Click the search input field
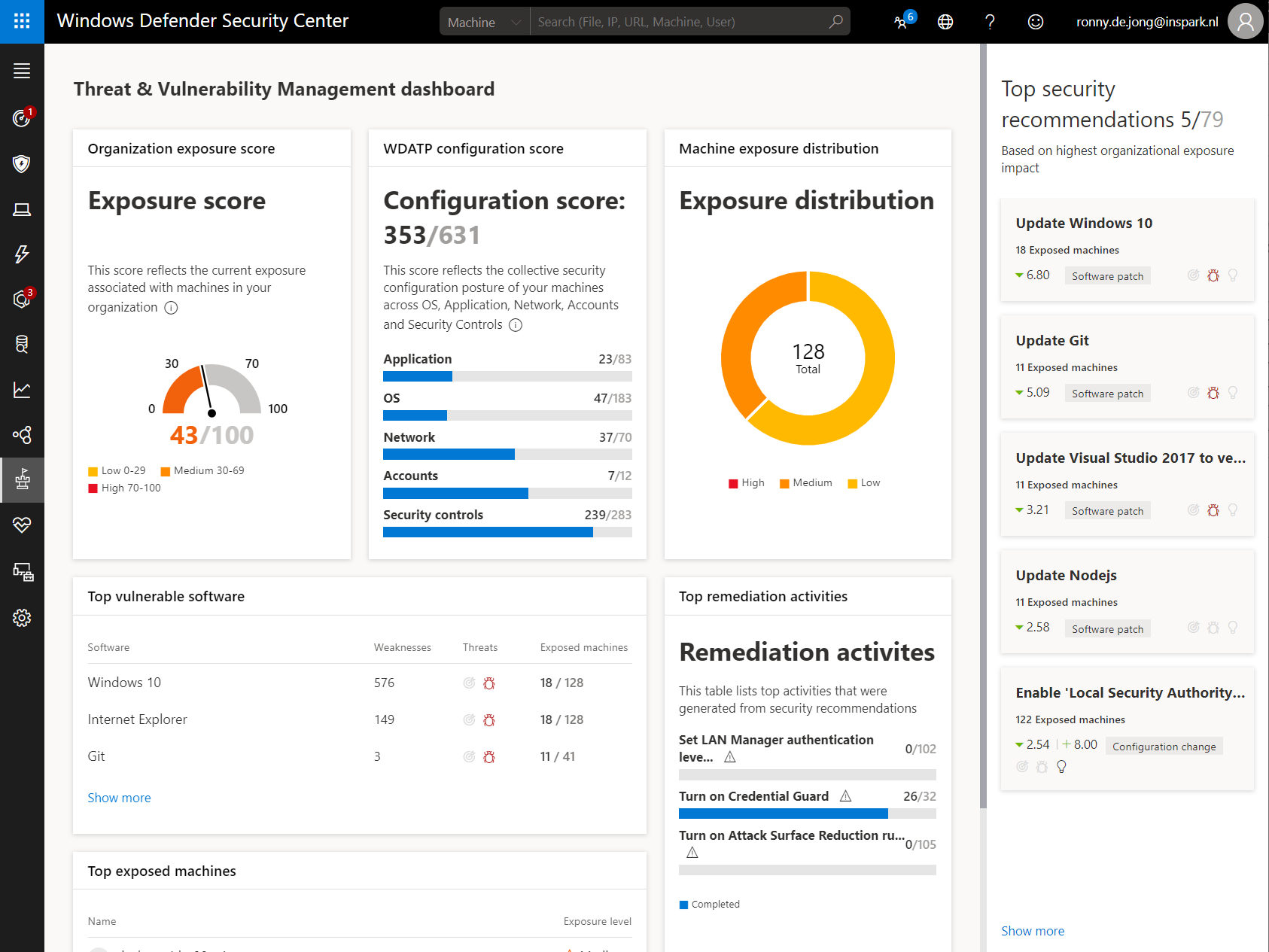 coord(677,22)
